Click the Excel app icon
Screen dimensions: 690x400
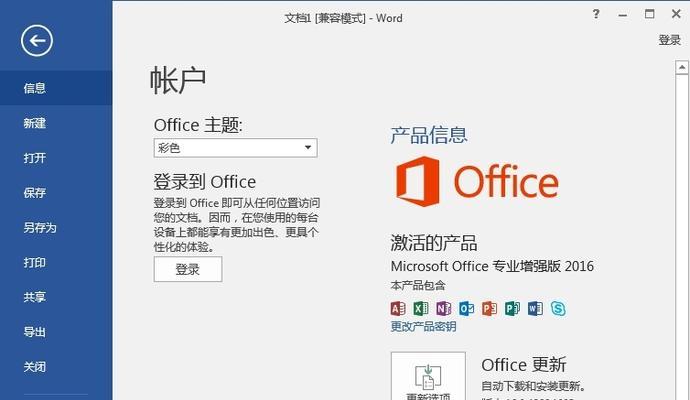tap(421, 308)
